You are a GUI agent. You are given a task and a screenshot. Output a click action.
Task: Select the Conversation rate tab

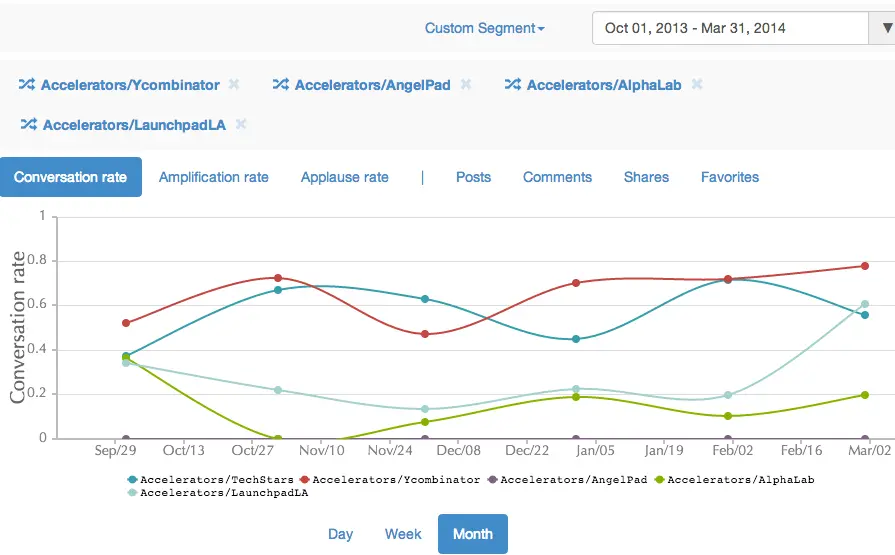click(x=71, y=177)
